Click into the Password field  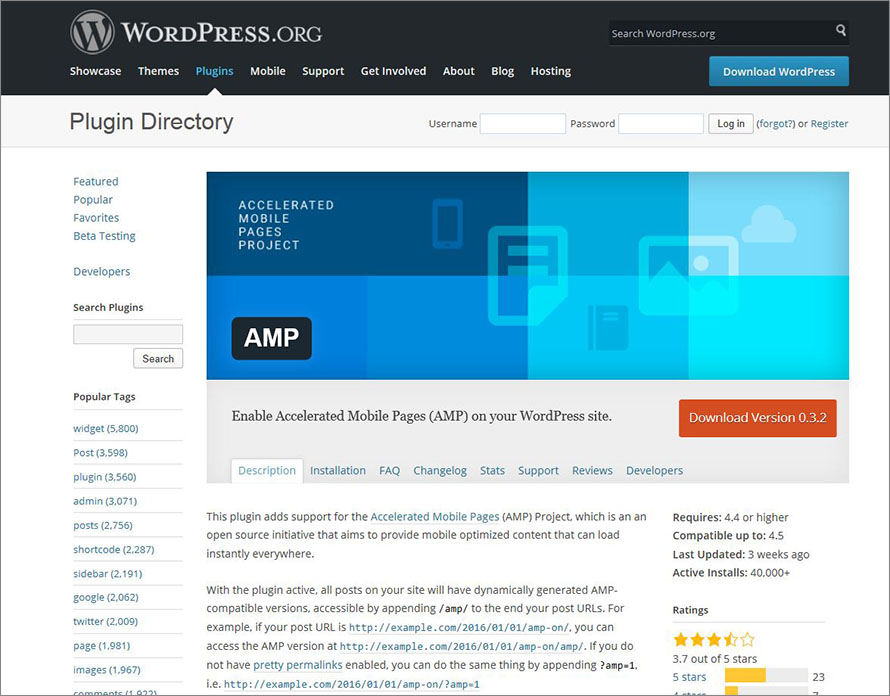(661, 123)
